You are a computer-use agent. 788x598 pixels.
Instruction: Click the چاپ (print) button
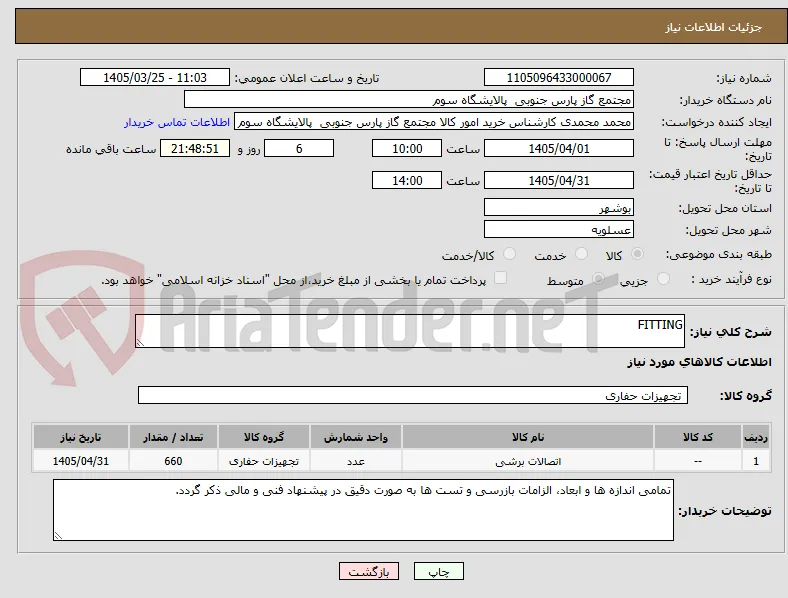[x=438, y=571]
